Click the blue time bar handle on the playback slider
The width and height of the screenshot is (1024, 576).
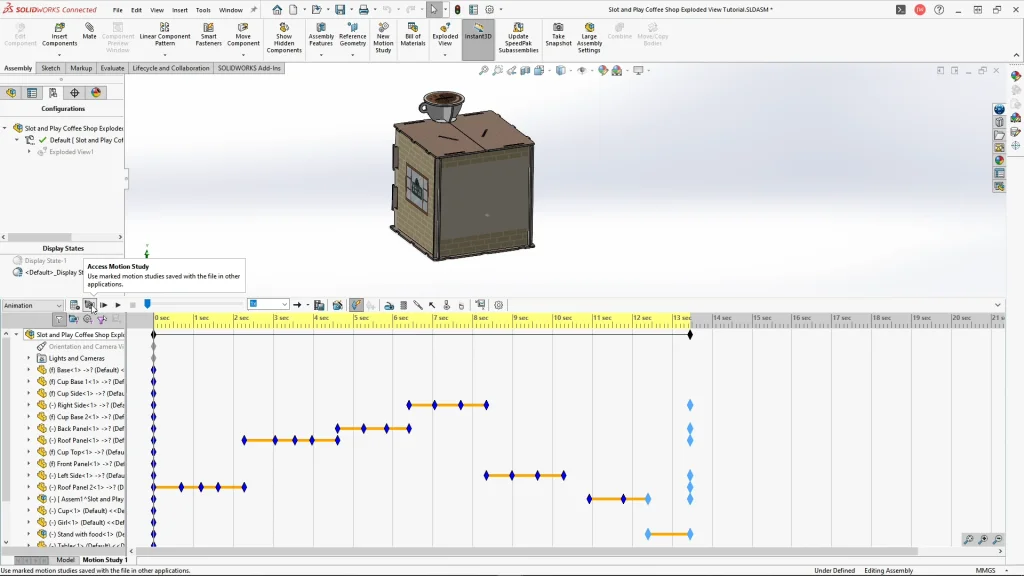[x=147, y=304]
